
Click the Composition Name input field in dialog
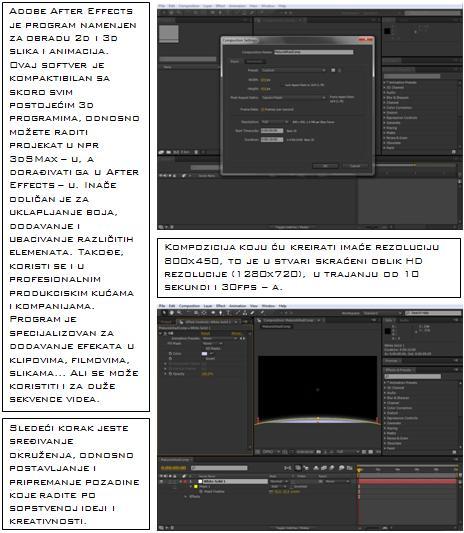click(x=314, y=52)
